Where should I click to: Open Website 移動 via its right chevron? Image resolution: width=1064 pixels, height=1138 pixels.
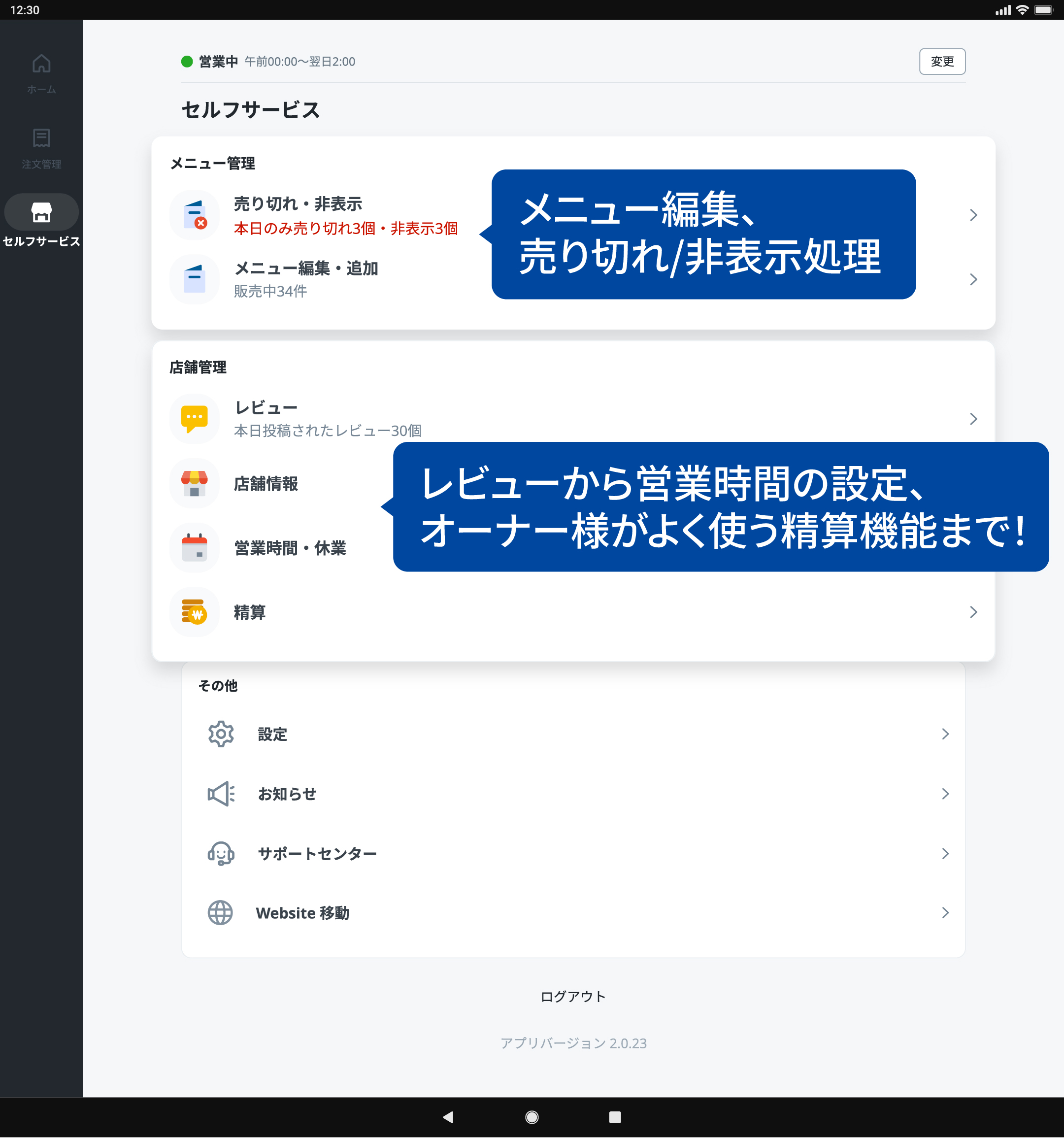point(945,912)
